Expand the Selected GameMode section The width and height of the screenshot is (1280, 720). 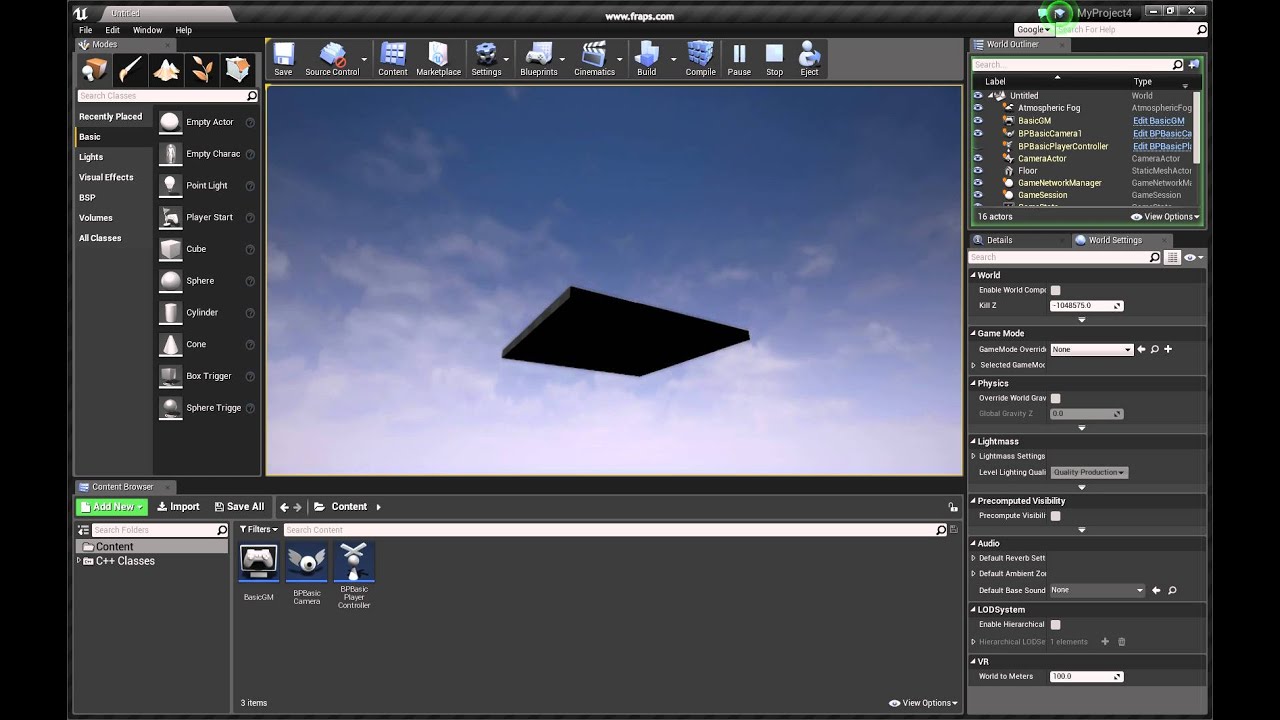(x=973, y=365)
